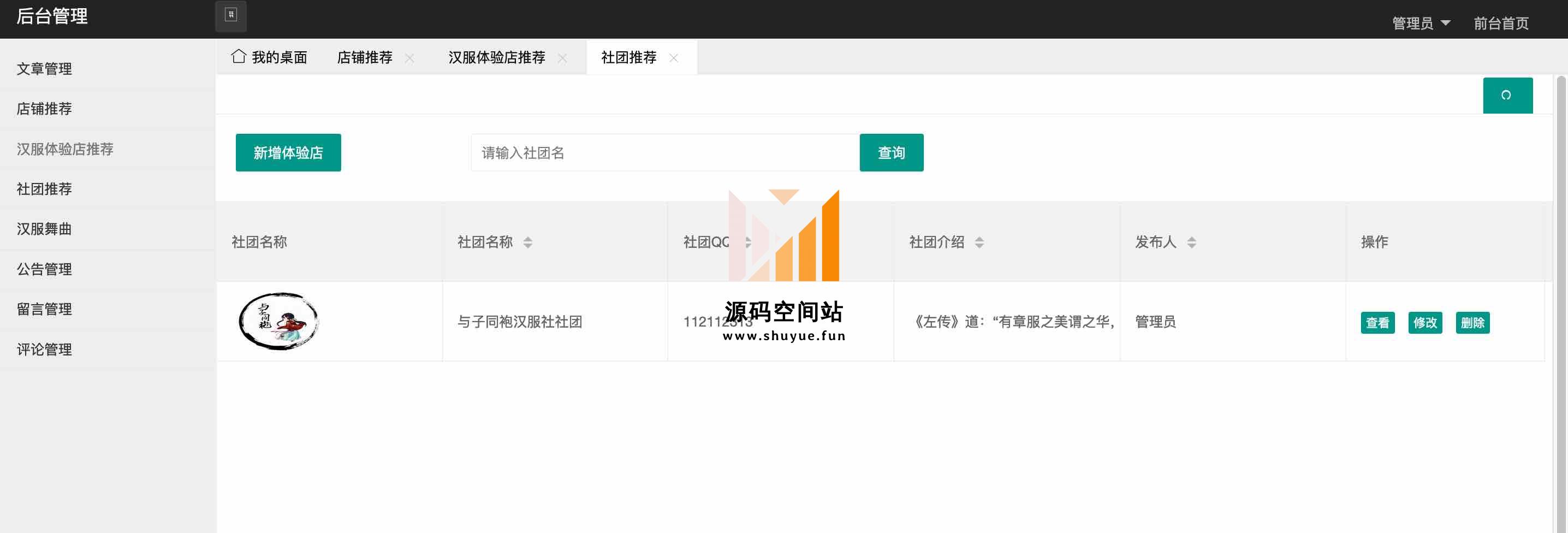Click 删除 for 与子同袍汉服社社团
The width and height of the screenshot is (1568, 533).
coord(1472,322)
